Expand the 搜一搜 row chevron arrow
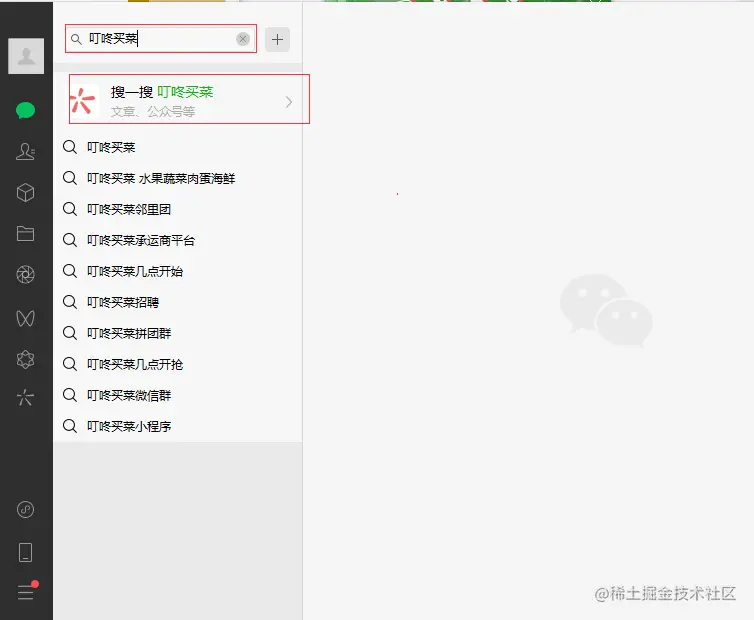 click(289, 102)
